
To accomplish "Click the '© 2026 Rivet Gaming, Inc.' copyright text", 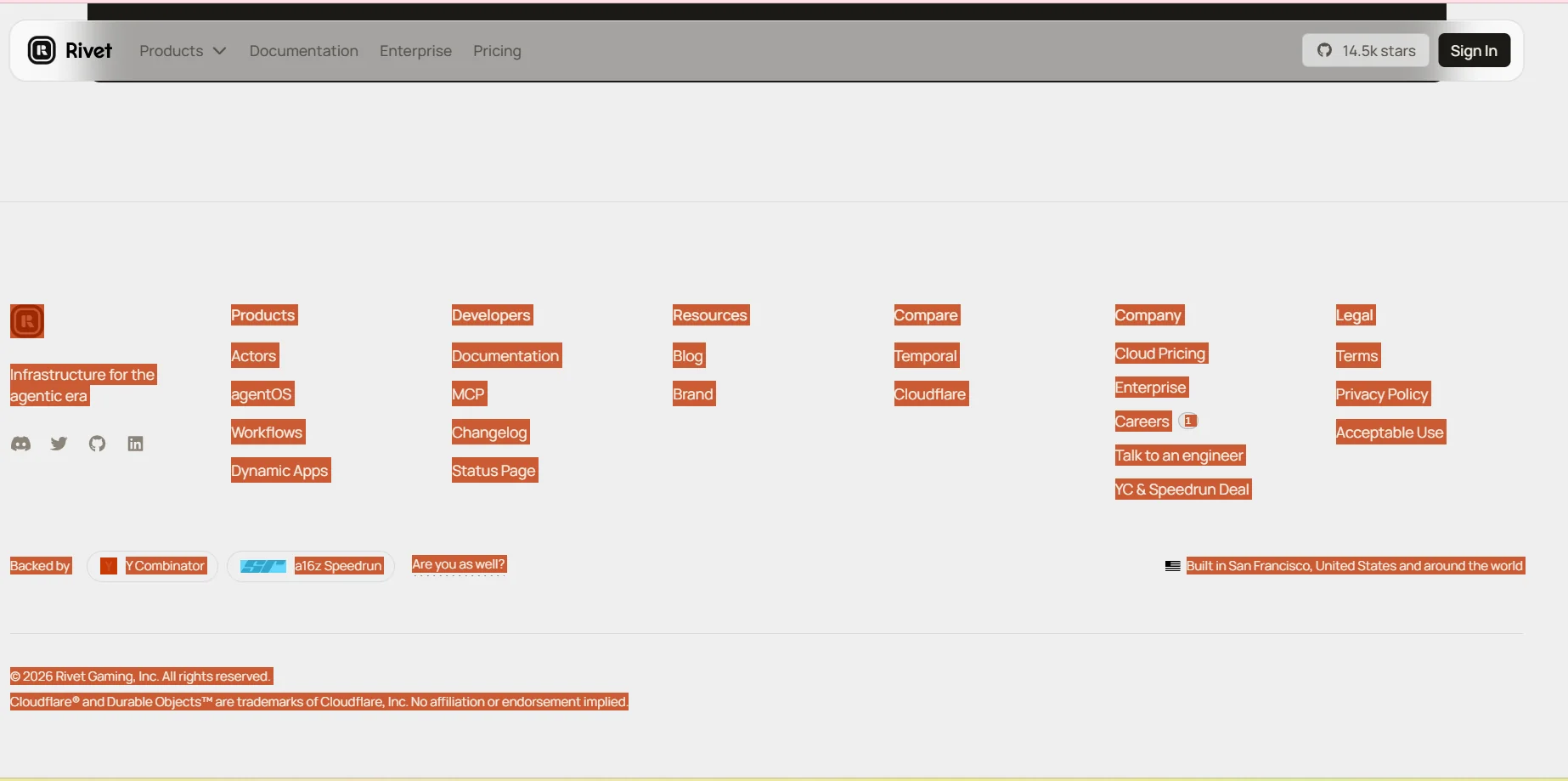I will 141,676.
